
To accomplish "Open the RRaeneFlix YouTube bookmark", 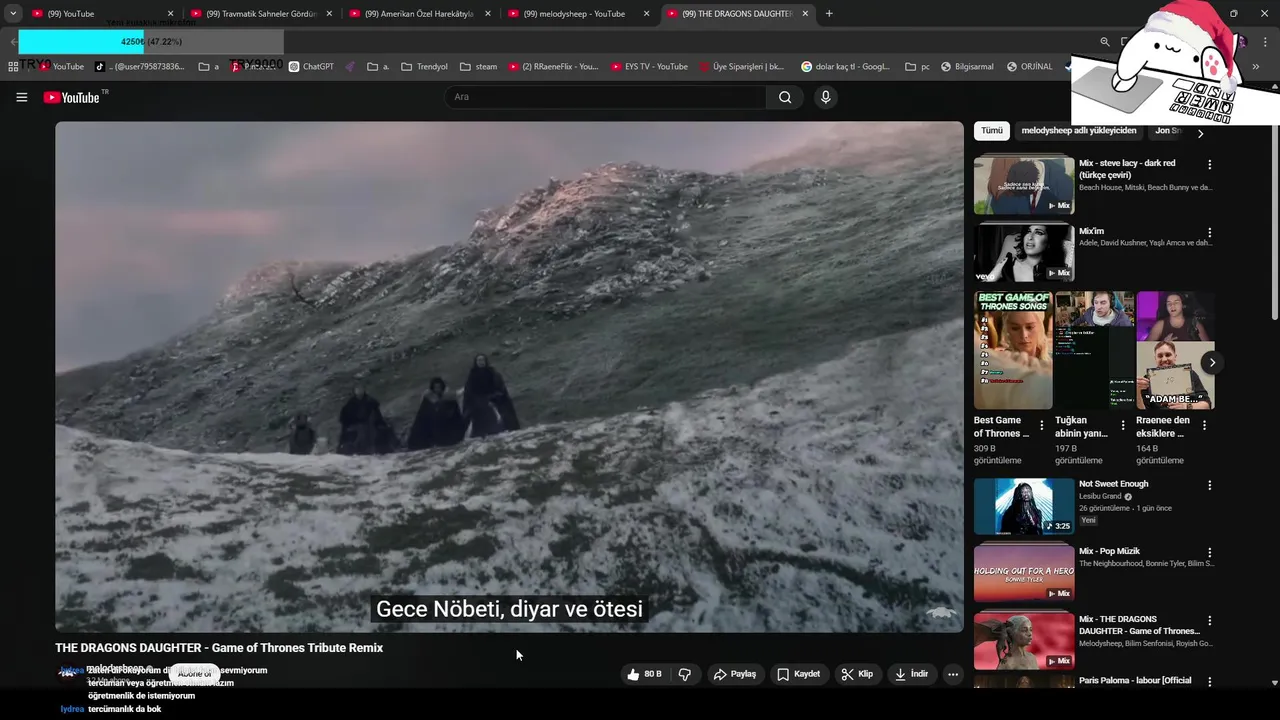I will [x=553, y=67].
